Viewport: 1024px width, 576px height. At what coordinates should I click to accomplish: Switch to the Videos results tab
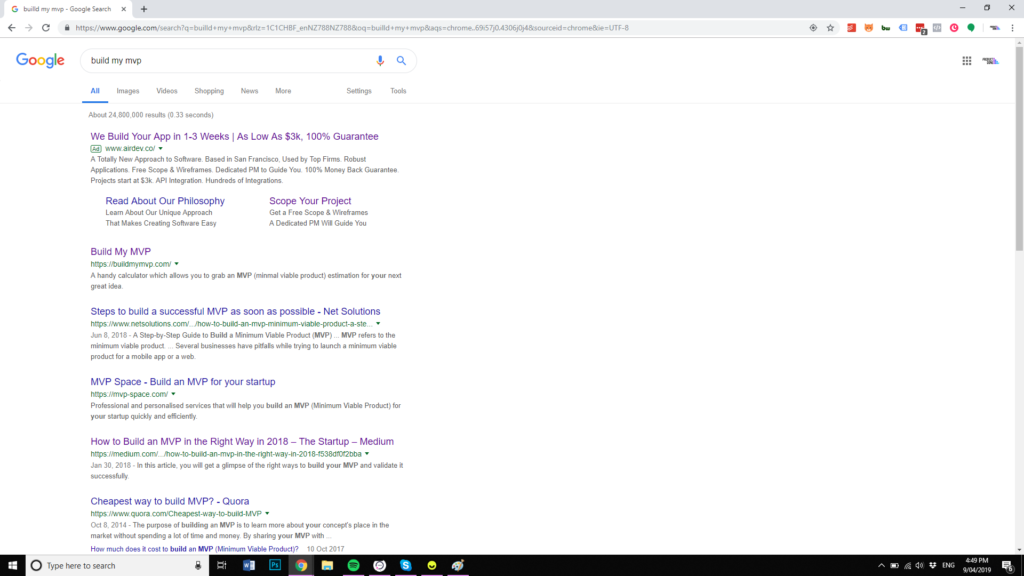coord(167,91)
